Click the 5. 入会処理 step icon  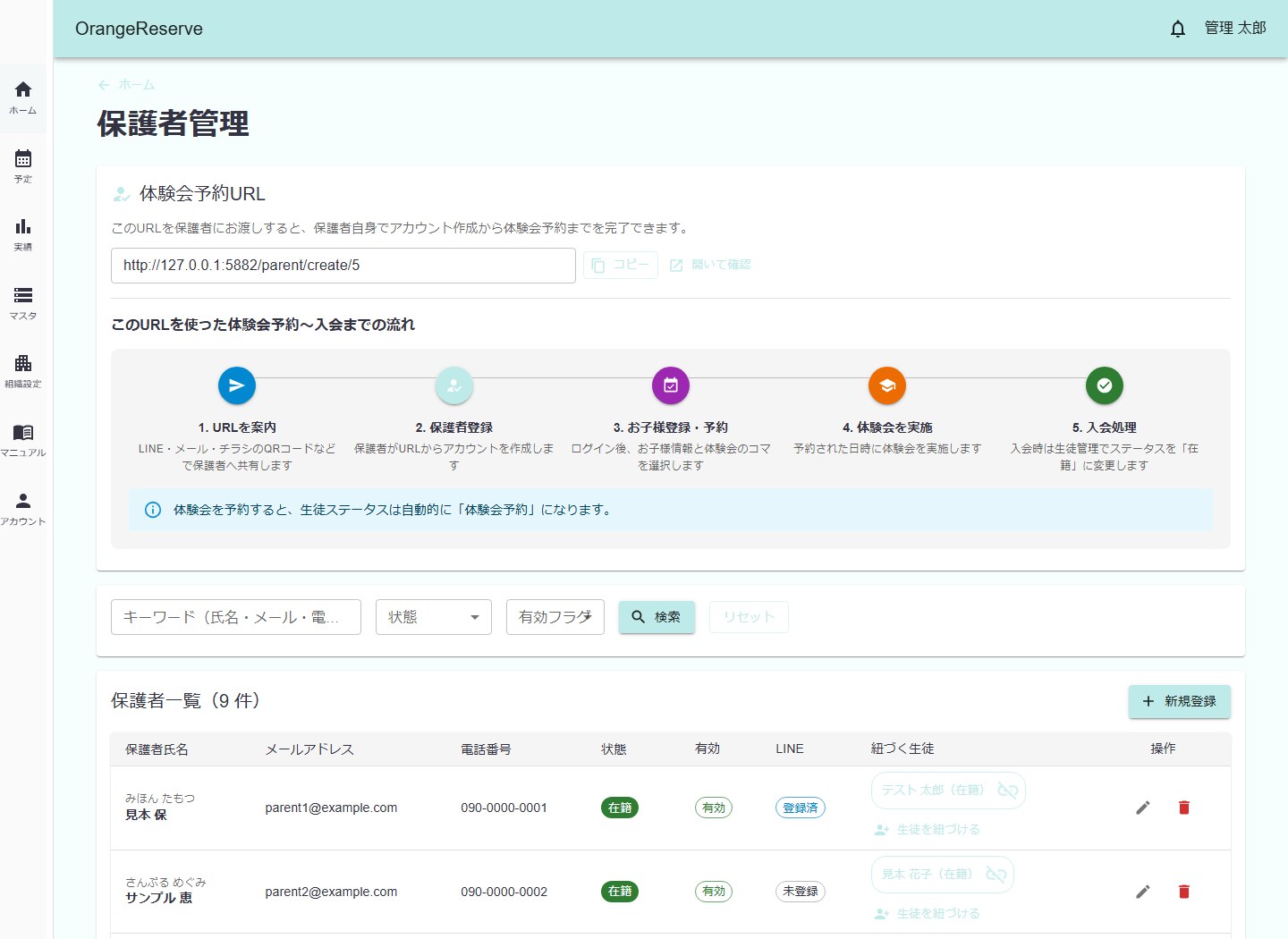coord(1105,385)
